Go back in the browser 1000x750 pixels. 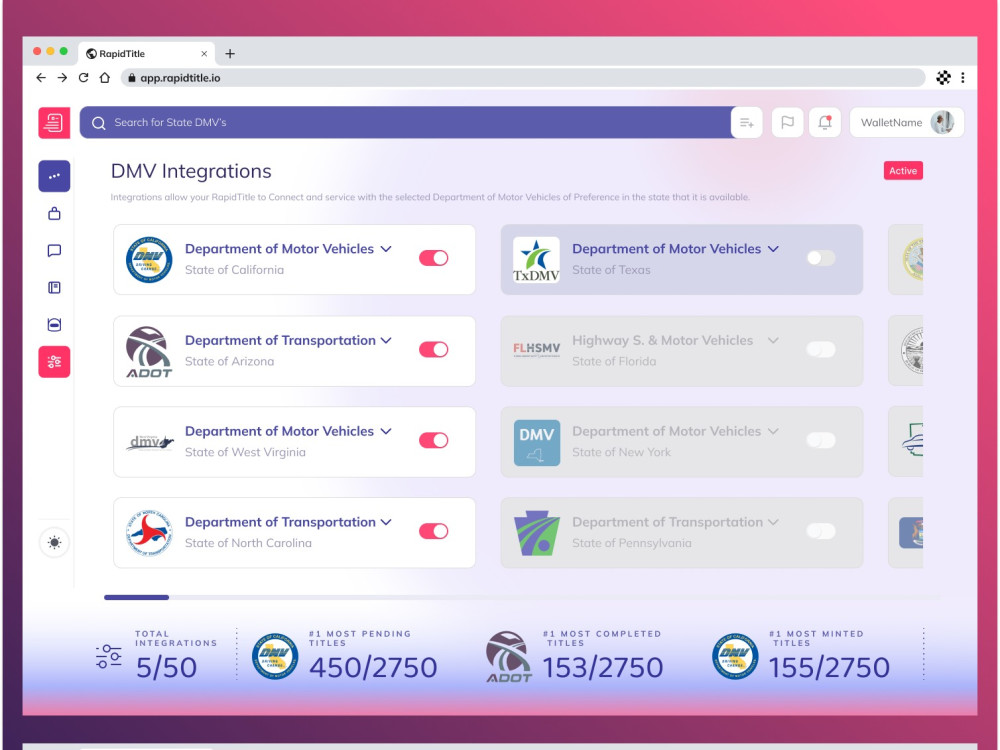coord(41,78)
